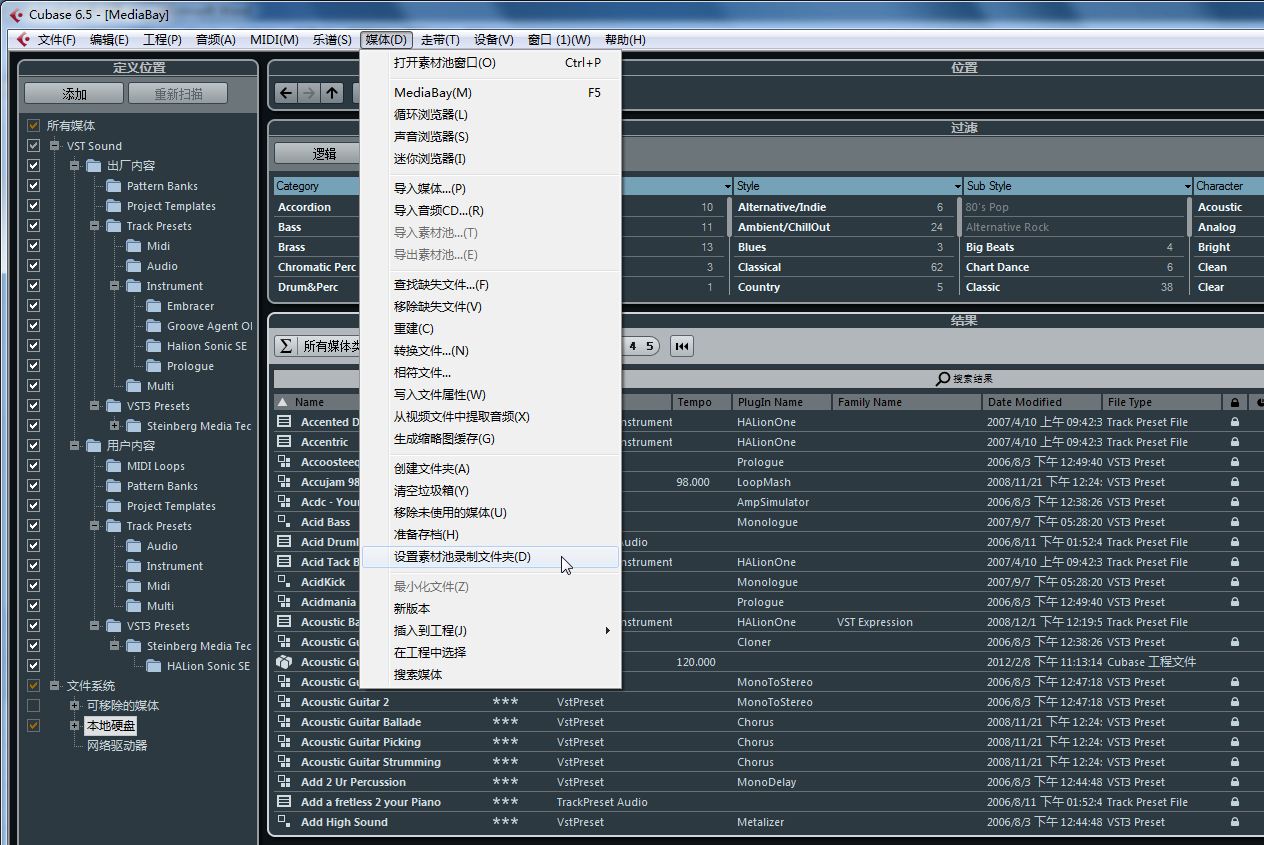Click the lock icon in the AmpSimulator row
The height and width of the screenshot is (845, 1264).
1235,502
